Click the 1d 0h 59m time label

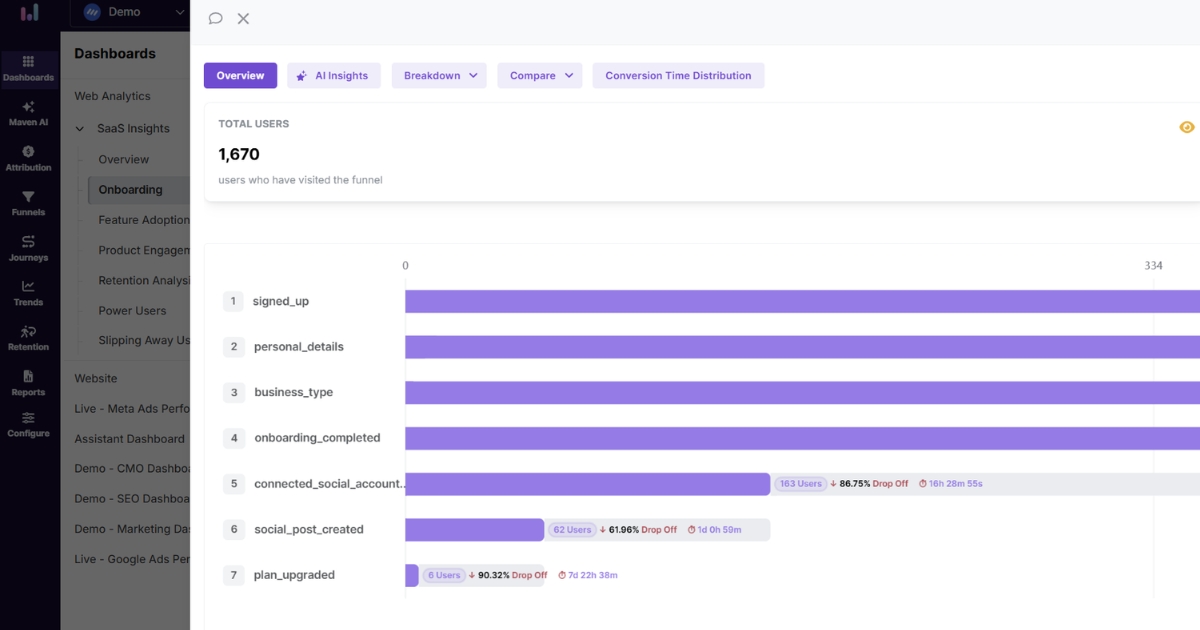714,530
